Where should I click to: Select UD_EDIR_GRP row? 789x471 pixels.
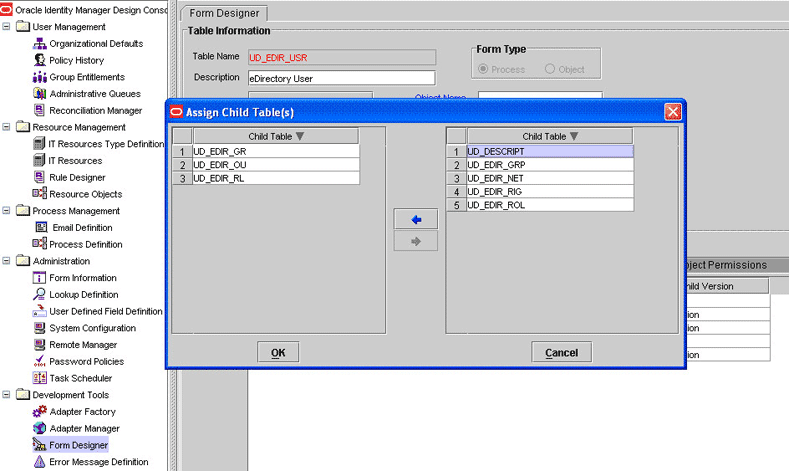pyautogui.click(x=550, y=165)
